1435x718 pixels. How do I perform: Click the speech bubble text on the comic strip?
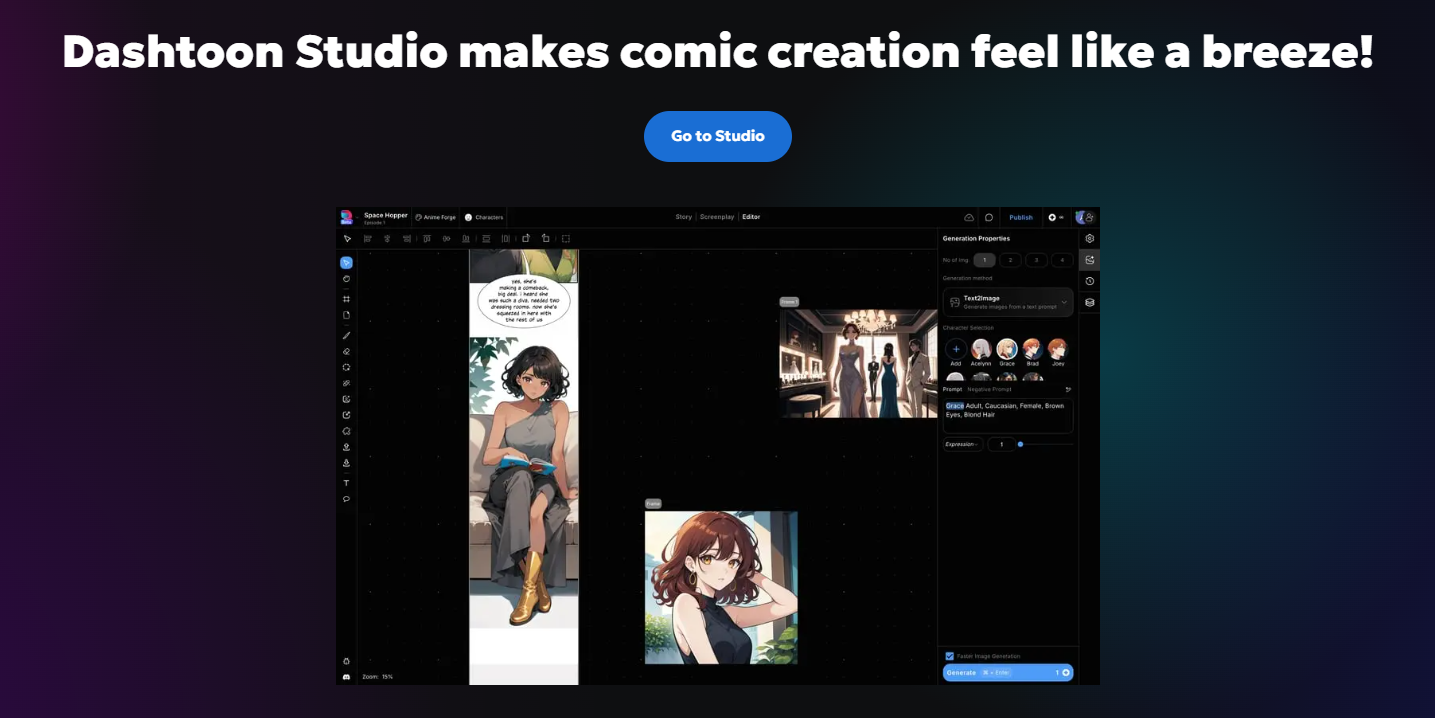pyautogui.click(x=524, y=301)
